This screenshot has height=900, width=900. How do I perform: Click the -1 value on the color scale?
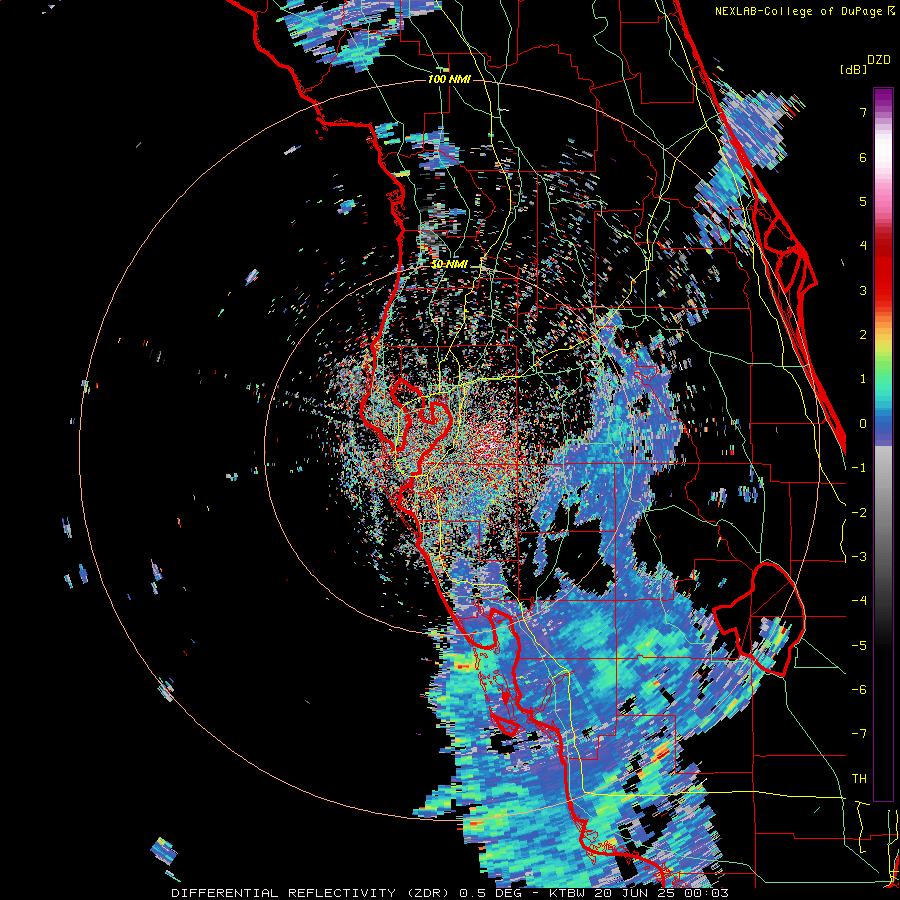(859, 468)
